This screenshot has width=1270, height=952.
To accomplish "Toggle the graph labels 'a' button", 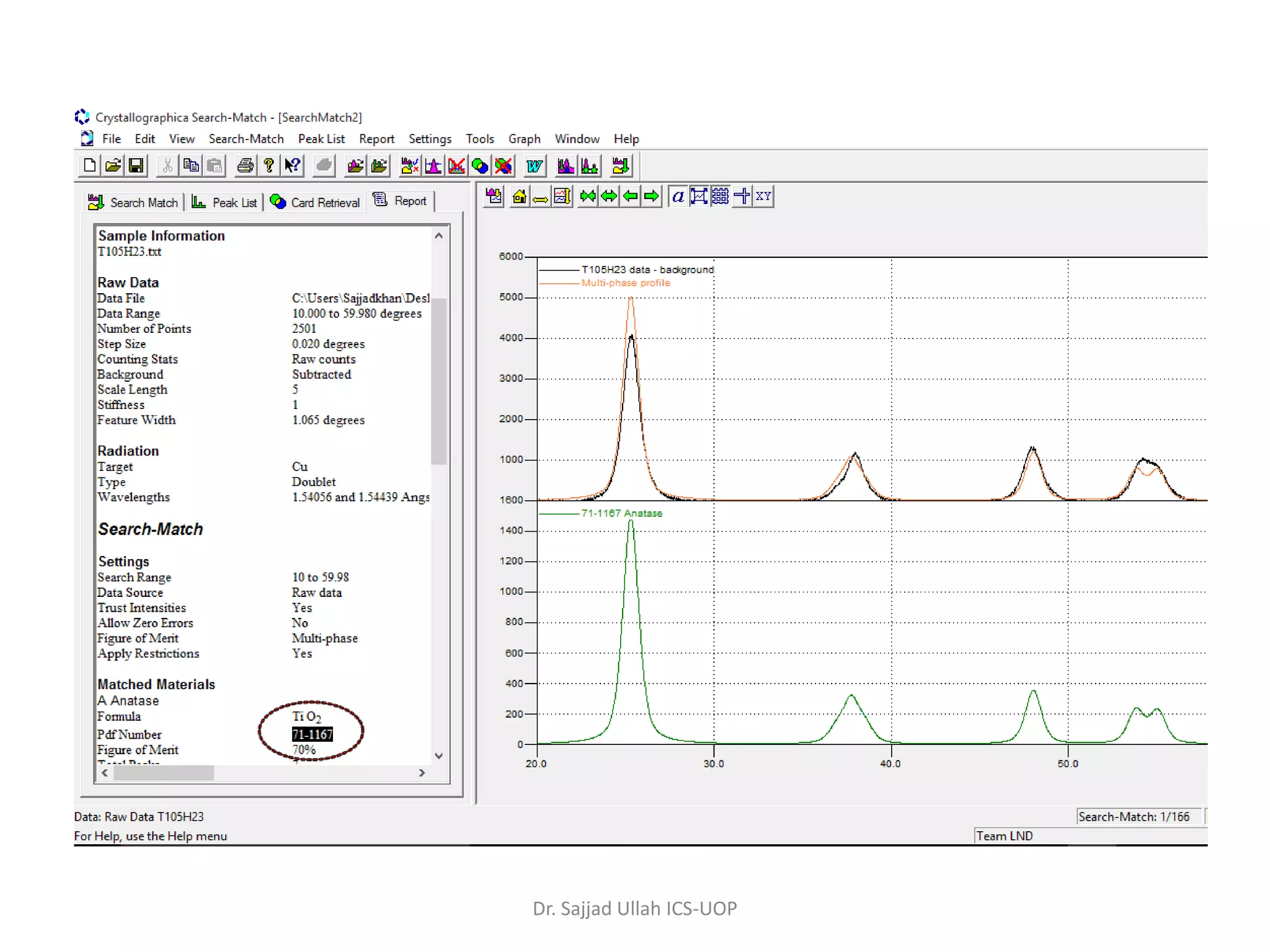I will click(x=678, y=196).
